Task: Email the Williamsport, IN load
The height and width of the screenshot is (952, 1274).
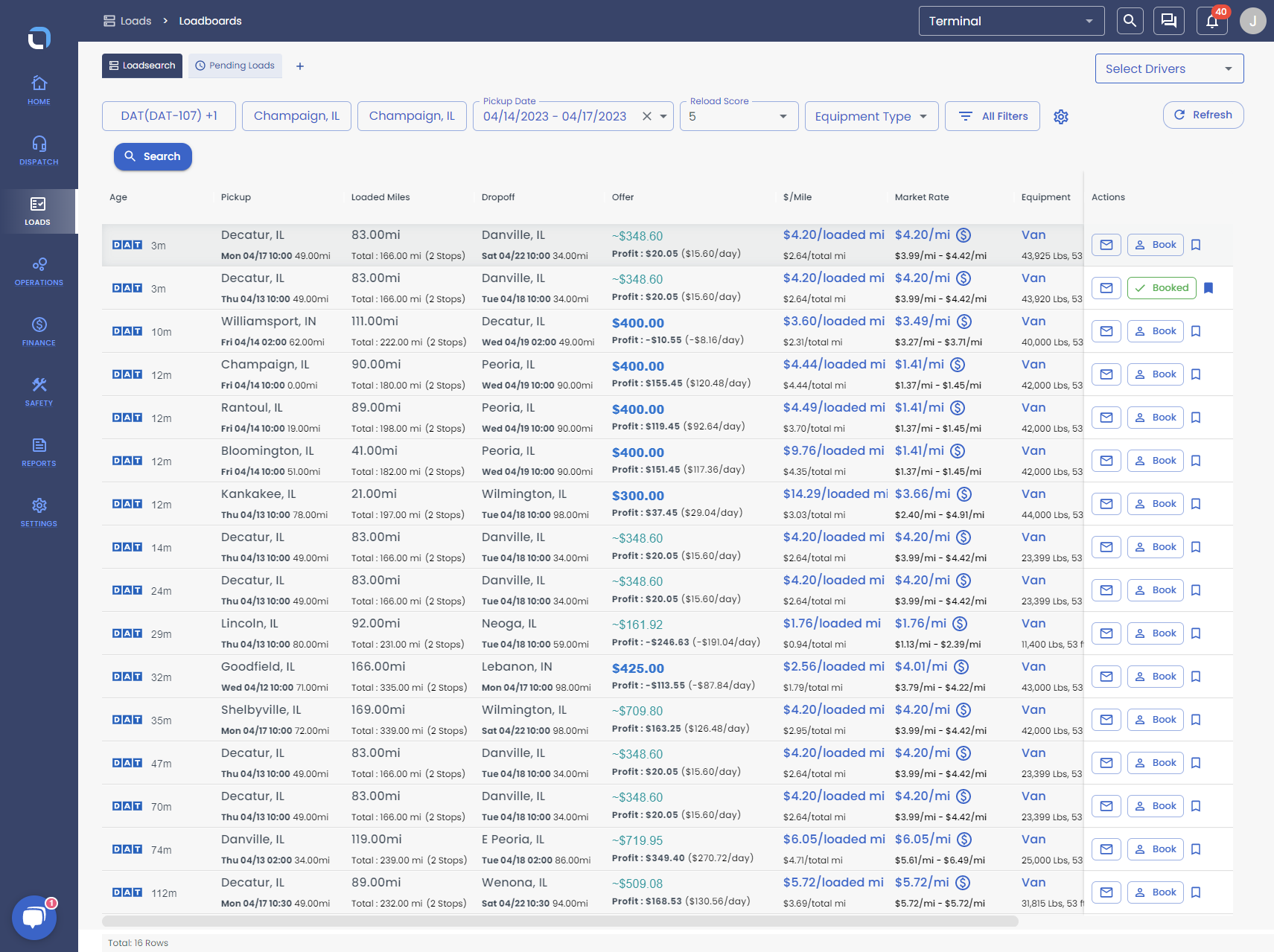Action: (x=1106, y=331)
